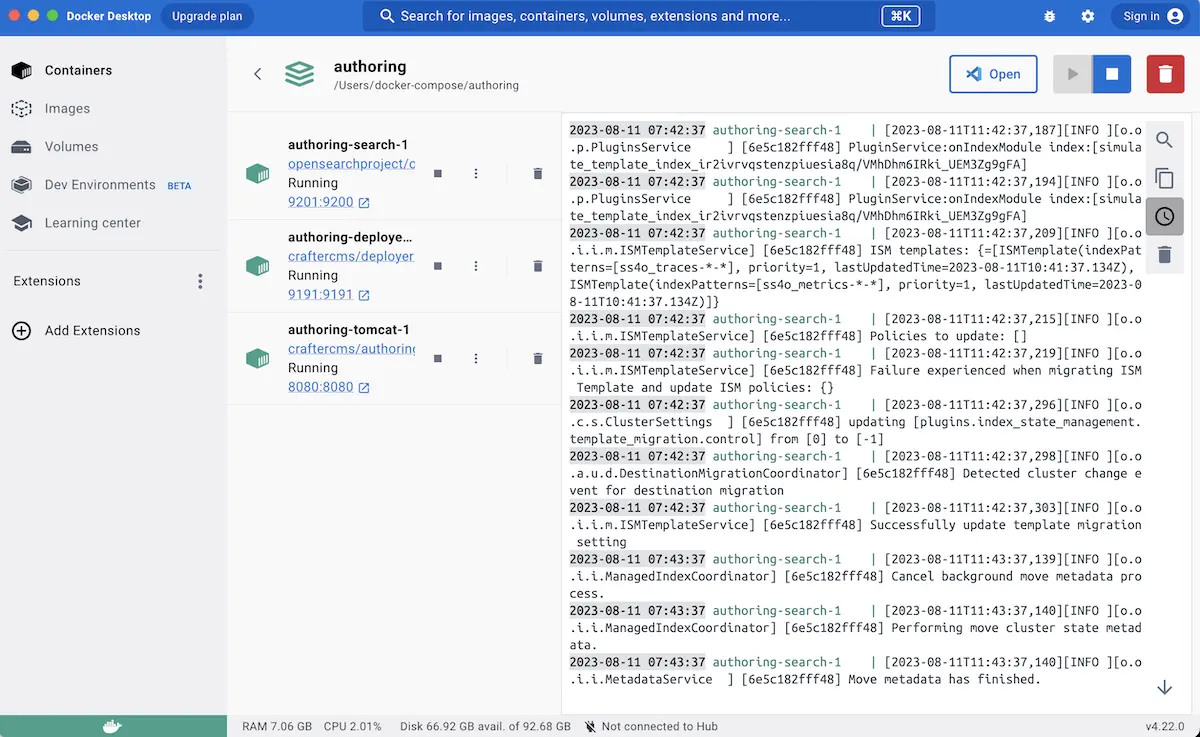Copy the log output to clipboard

(1164, 178)
